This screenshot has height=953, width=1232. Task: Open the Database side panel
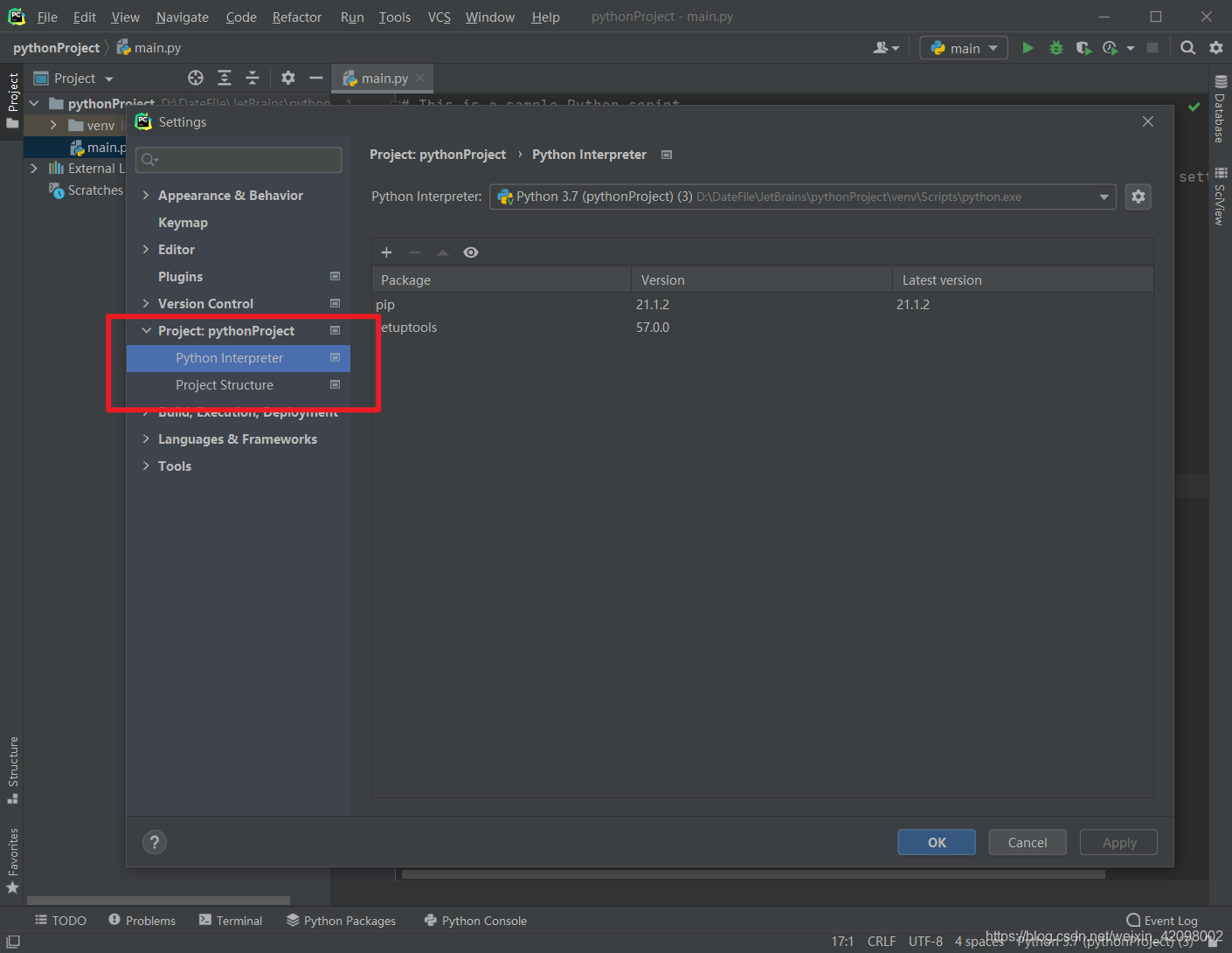1221,110
